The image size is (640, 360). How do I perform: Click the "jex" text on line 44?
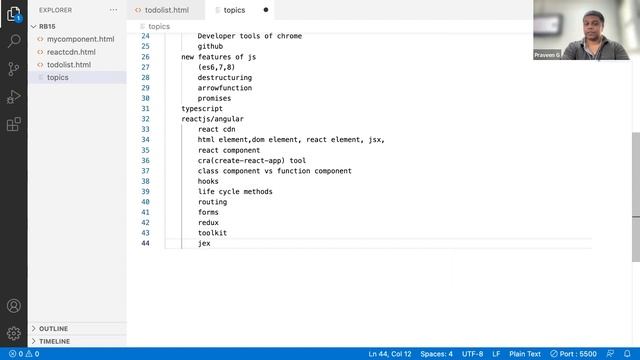tap(204, 243)
